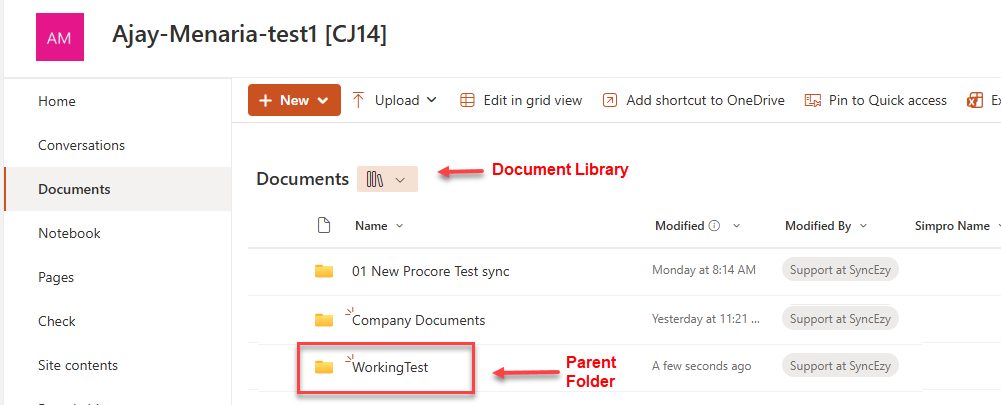Open the New button dropdown
1001x405 pixels.
(x=294, y=100)
